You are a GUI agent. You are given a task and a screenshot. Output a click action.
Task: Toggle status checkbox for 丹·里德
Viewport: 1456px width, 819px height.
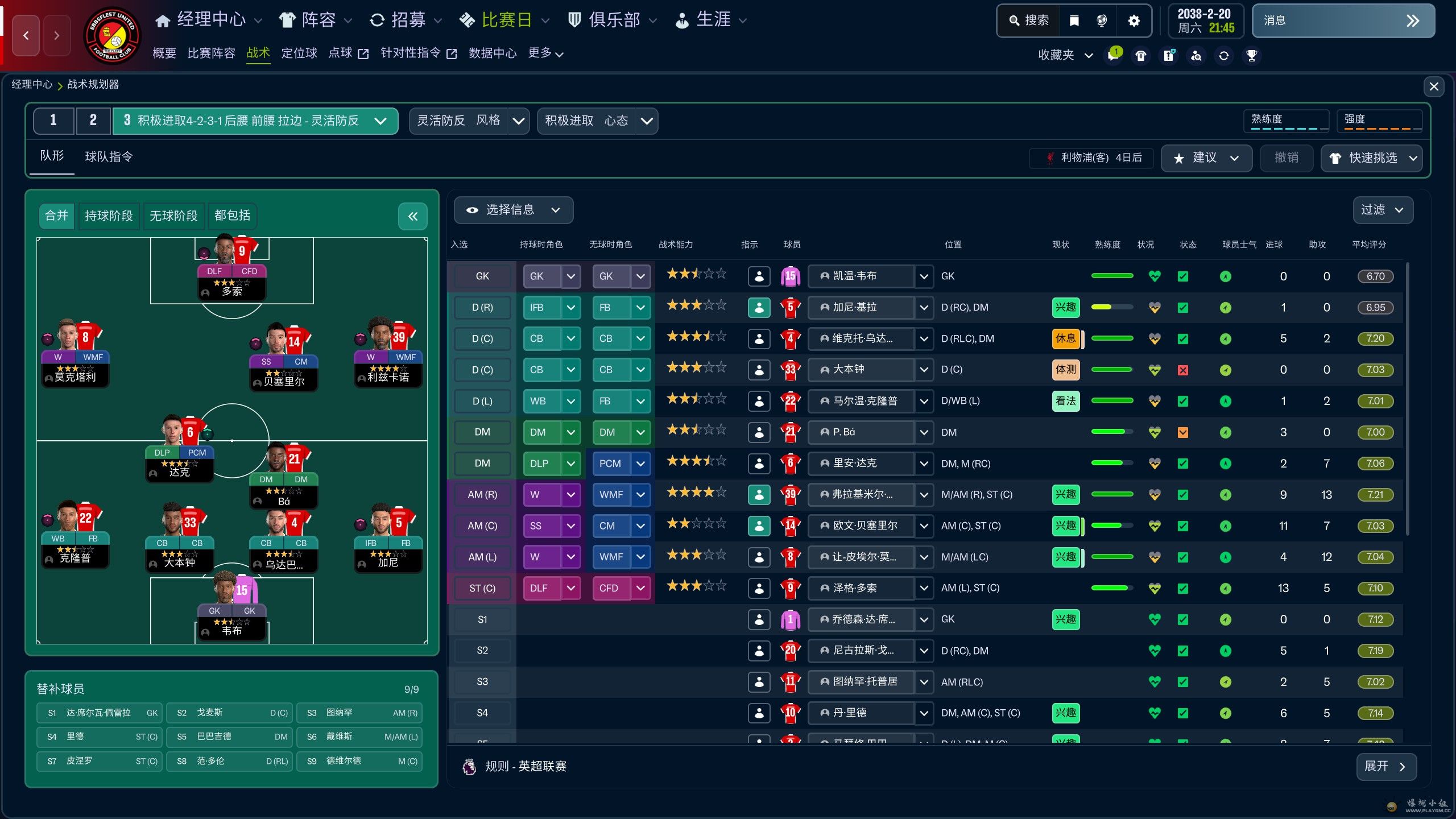click(1183, 713)
